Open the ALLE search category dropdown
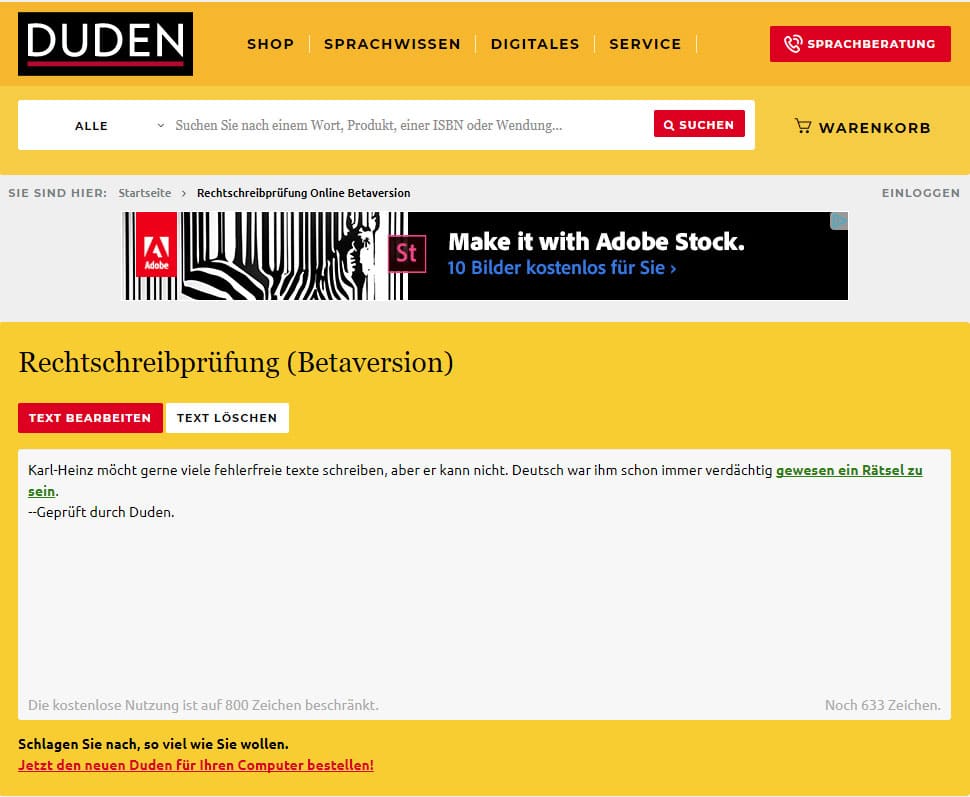The width and height of the screenshot is (970, 797). point(119,126)
